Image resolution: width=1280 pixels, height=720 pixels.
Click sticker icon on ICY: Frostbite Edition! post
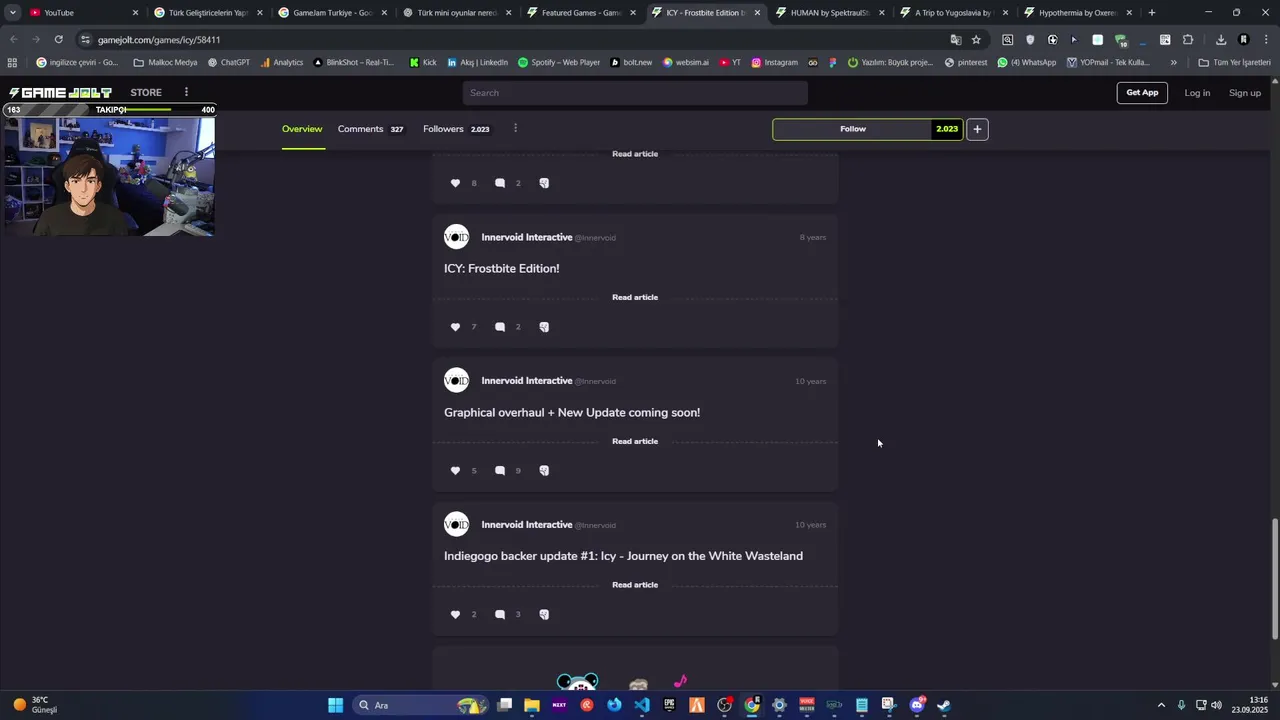coord(544,327)
